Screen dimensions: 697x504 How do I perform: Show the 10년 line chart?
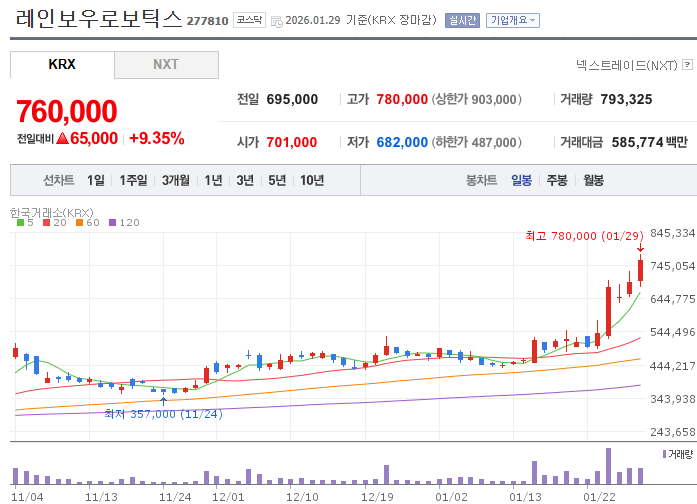tap(312, 180)
